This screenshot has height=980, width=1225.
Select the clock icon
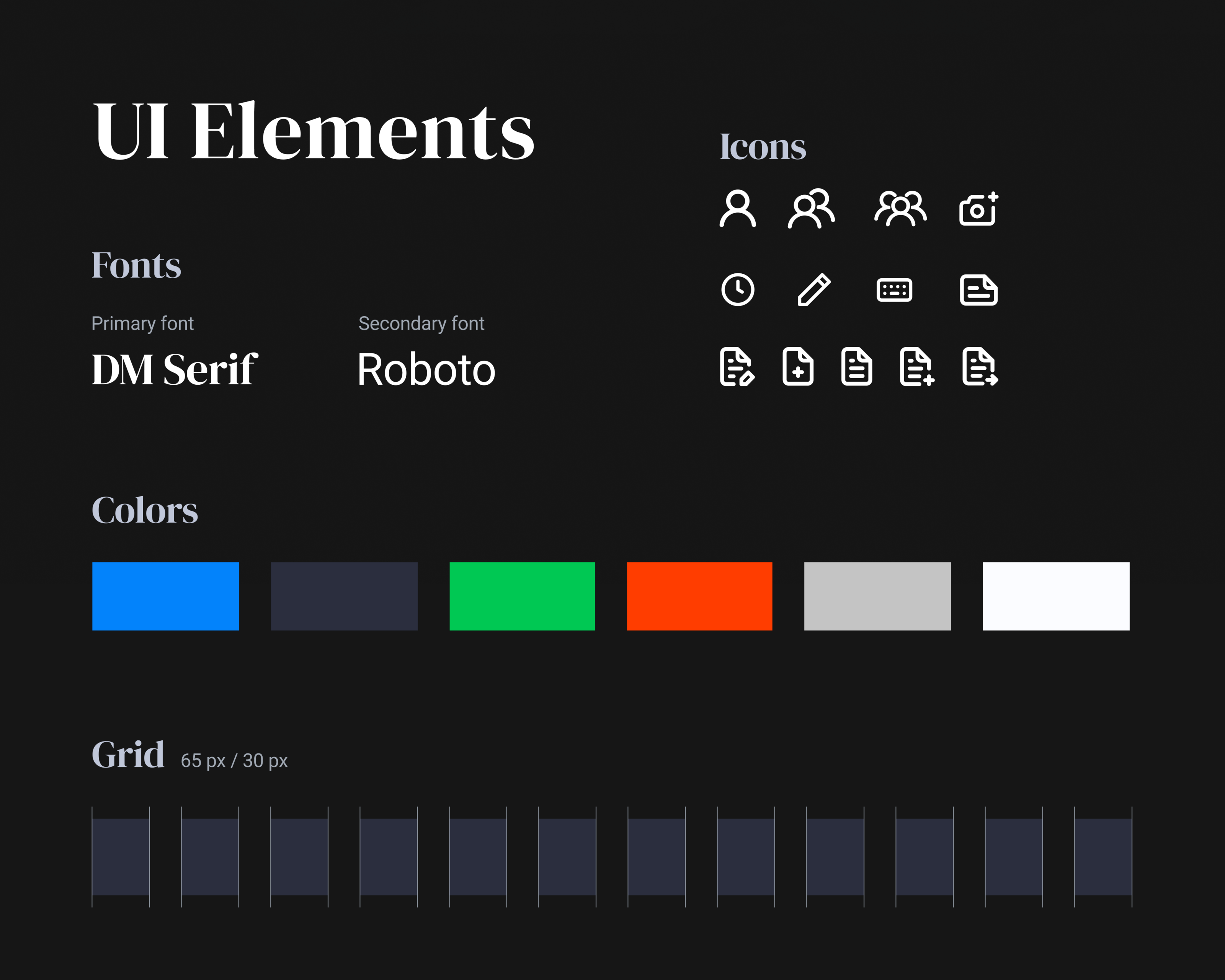coord(738,290)
